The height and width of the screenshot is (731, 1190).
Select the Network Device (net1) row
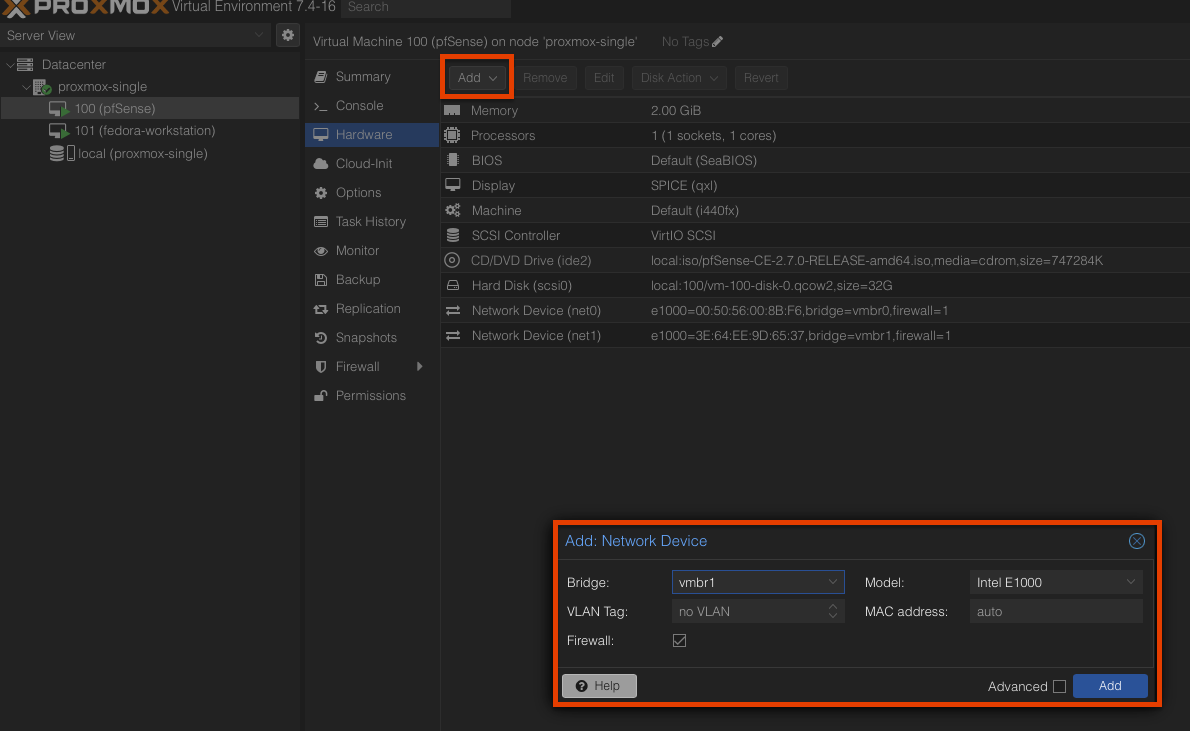815,336
